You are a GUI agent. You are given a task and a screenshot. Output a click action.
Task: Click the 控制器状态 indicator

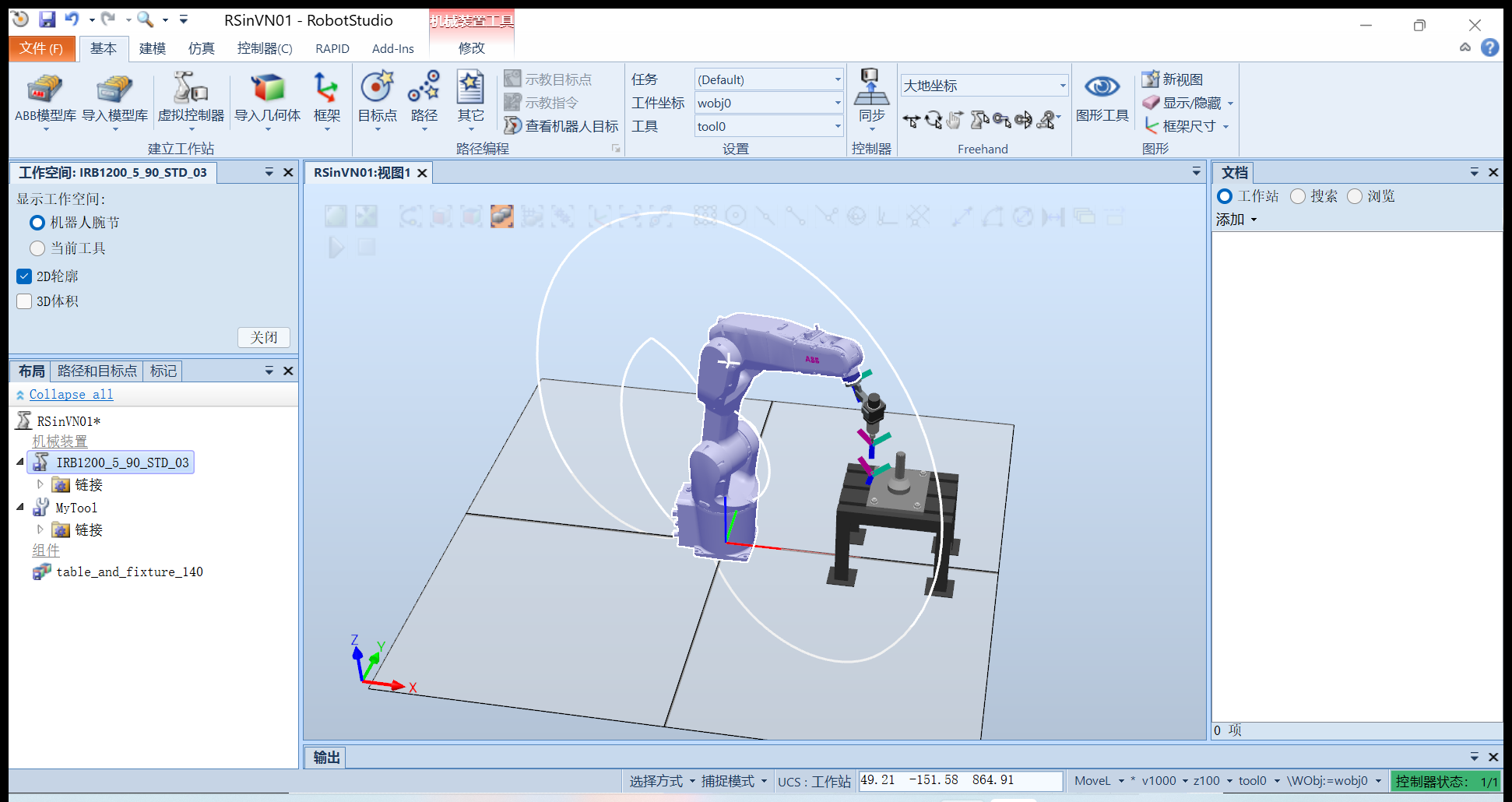tap(1446, 781)
